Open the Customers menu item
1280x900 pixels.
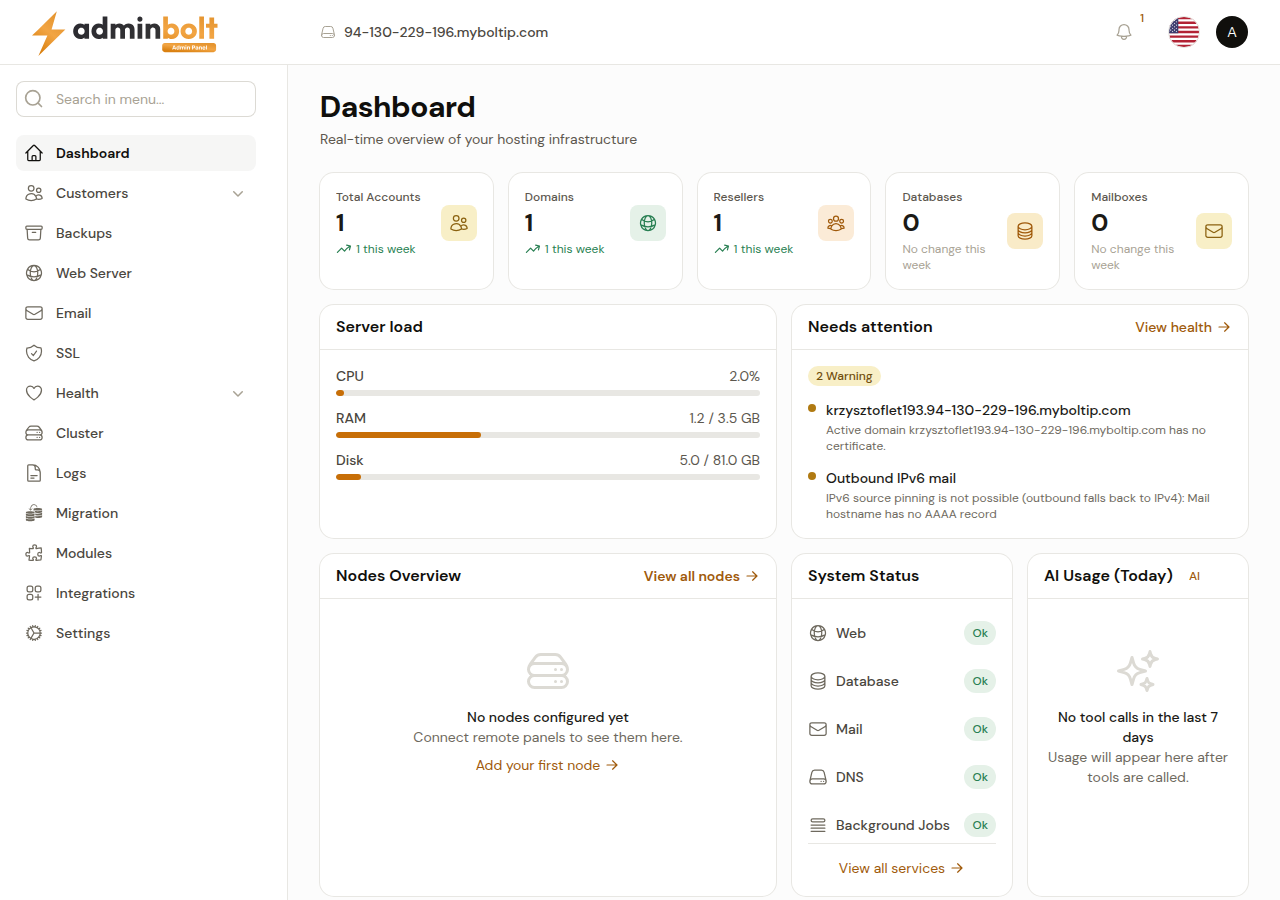(x=136, y=193)
